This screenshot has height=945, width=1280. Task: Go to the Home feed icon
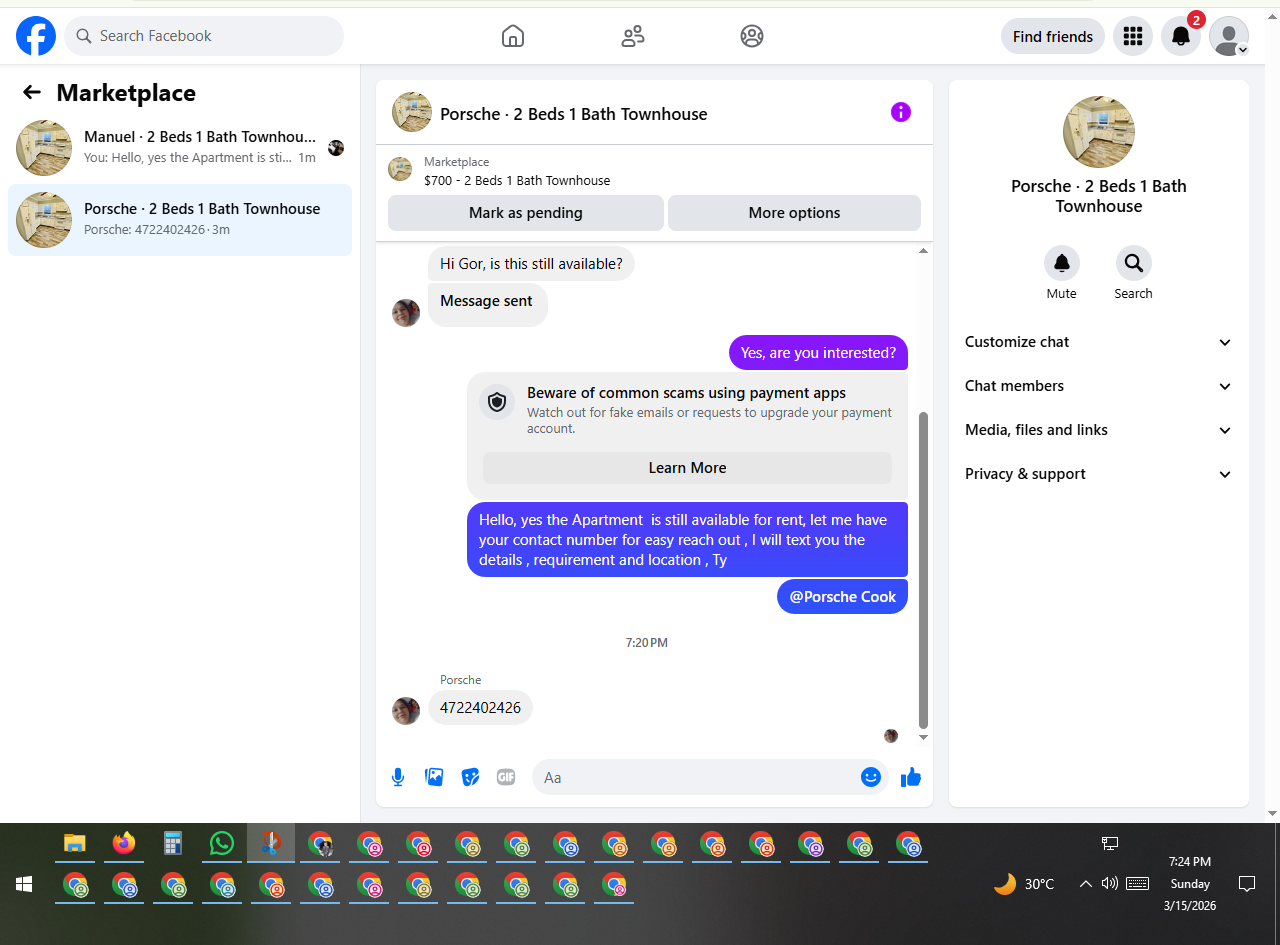pyautogui.click(x=513, y=37)
